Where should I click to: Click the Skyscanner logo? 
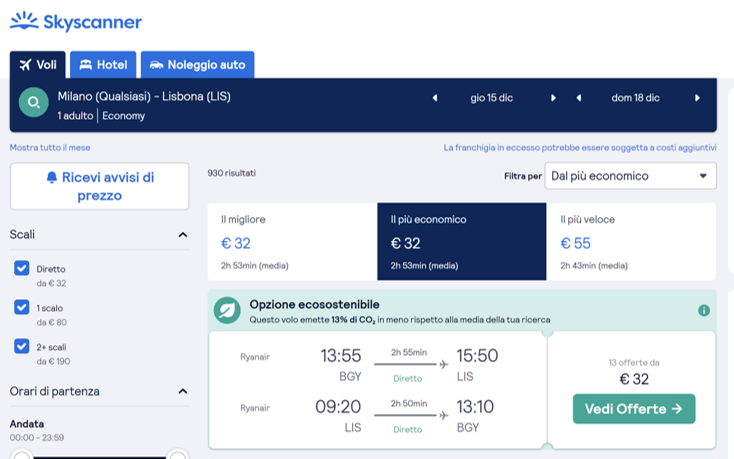(76, 21)
